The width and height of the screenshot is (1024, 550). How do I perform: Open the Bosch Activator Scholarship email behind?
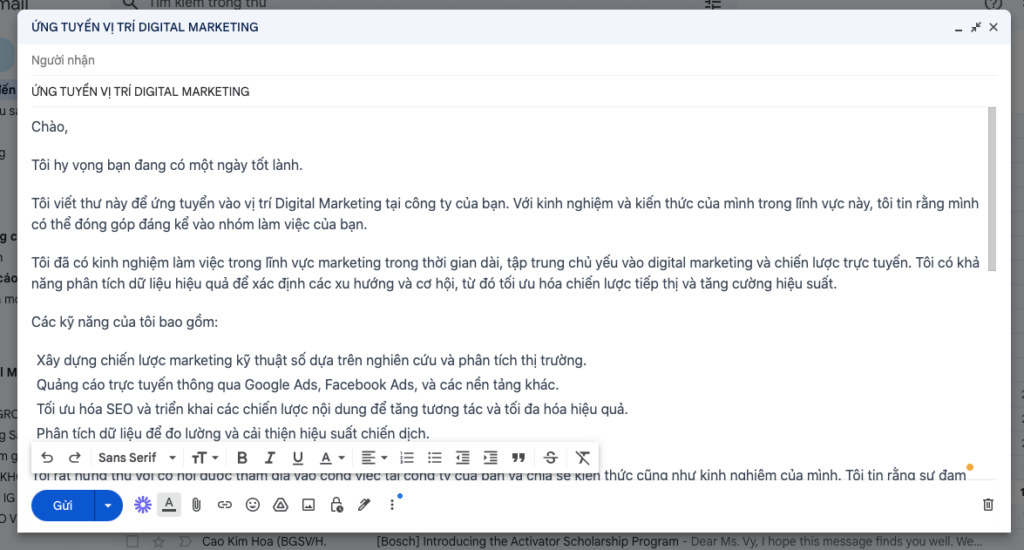click(679, 542)
